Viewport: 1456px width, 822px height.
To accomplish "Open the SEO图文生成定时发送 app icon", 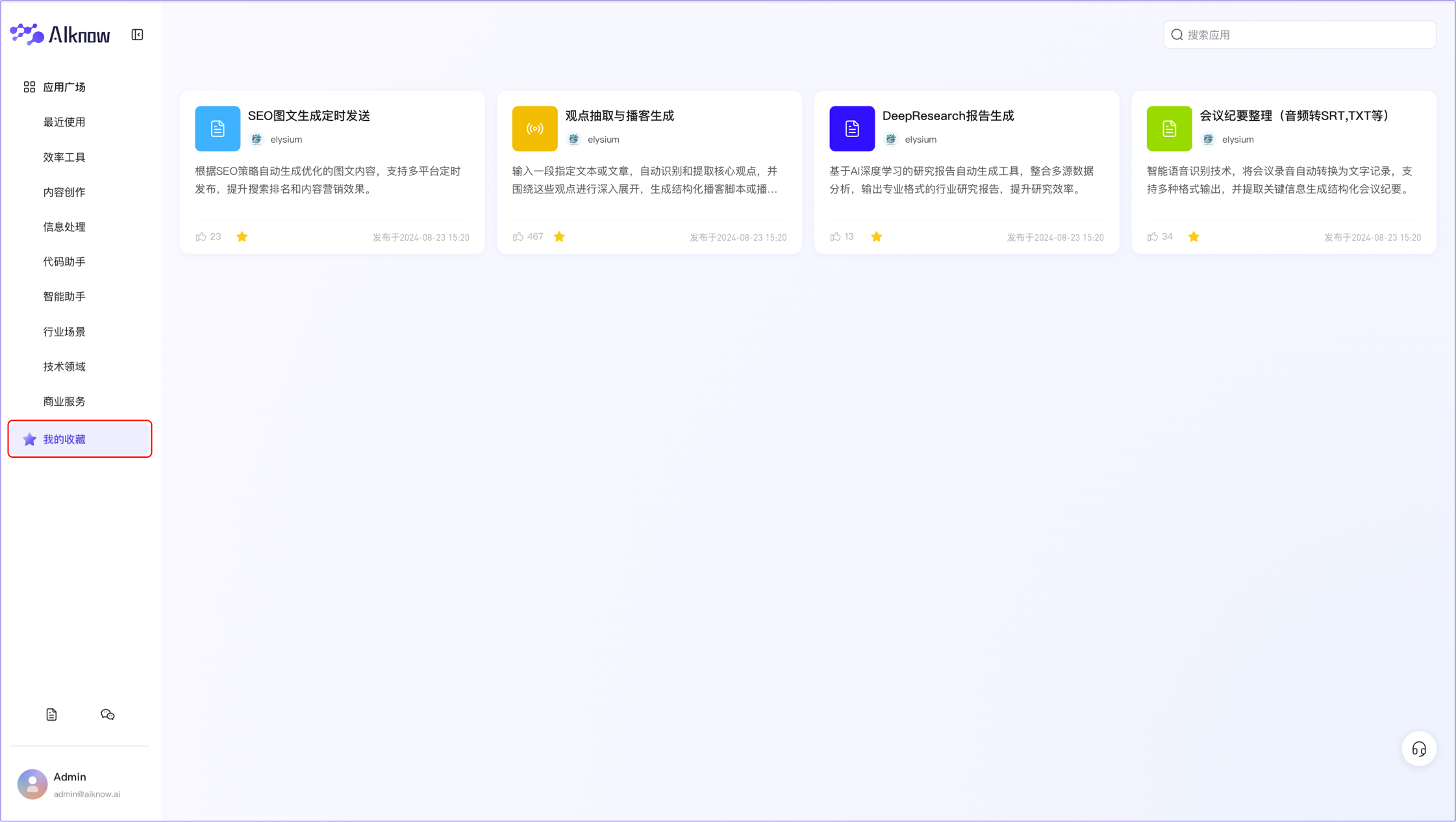I will point(218,129).
